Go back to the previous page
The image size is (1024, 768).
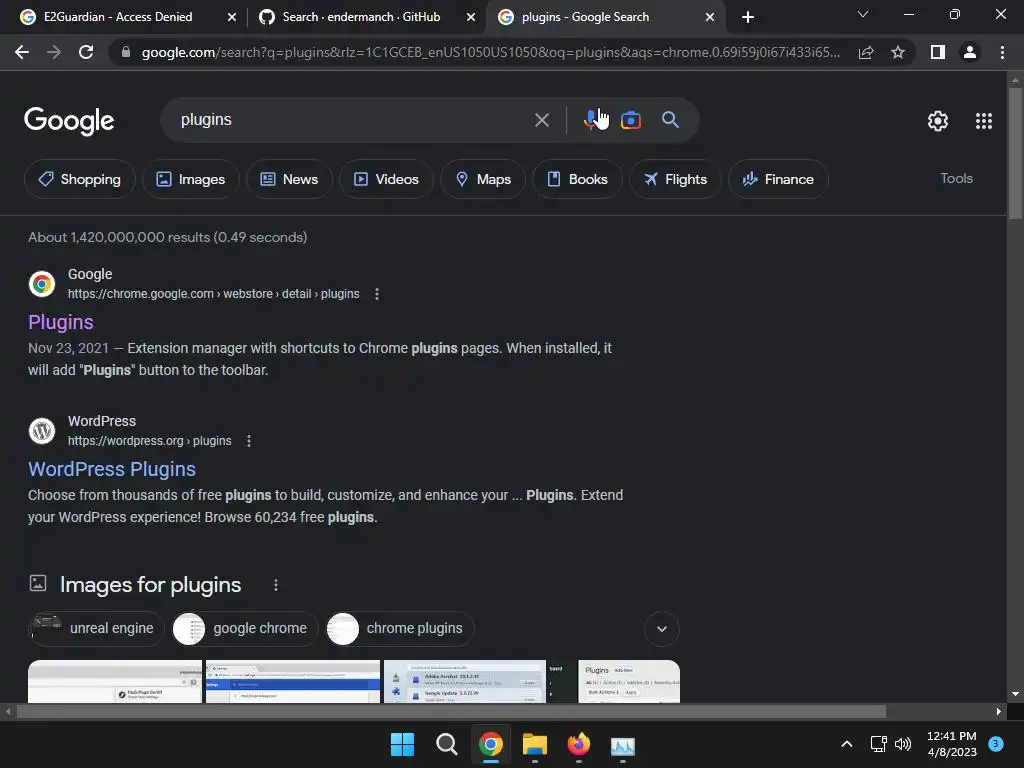[22, 52]
